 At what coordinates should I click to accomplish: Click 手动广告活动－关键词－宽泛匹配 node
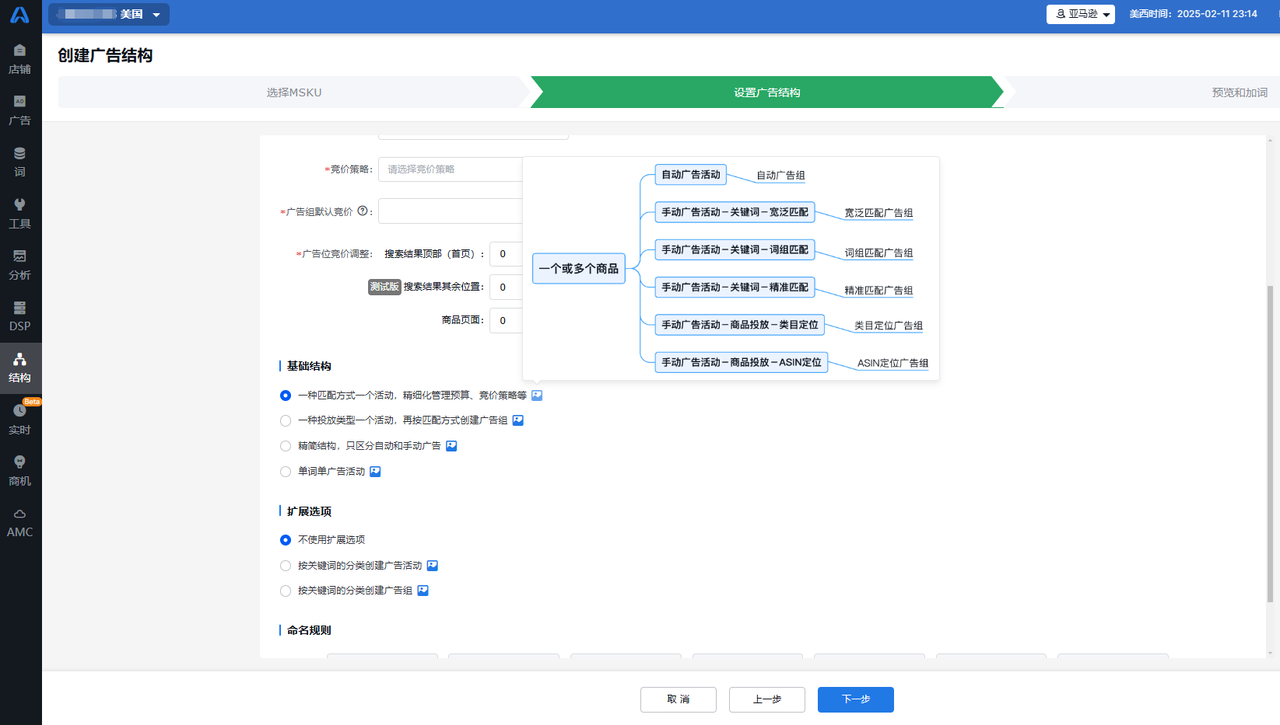pos(735,212)
